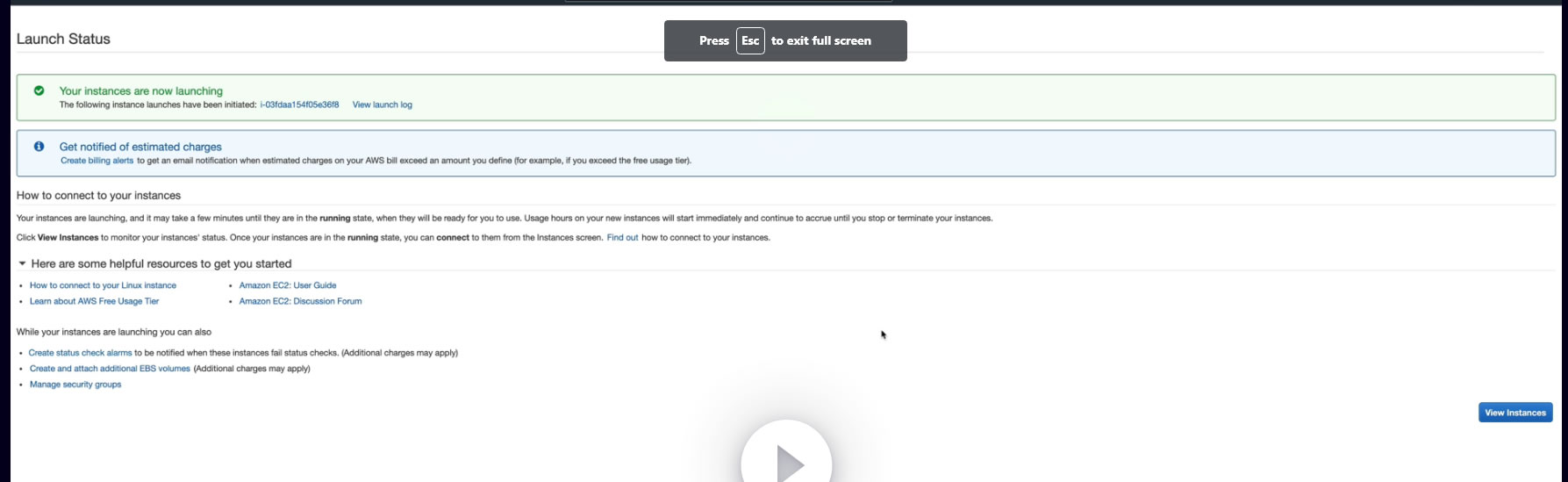Click the Your instances are now launching text

pos(140,91)
